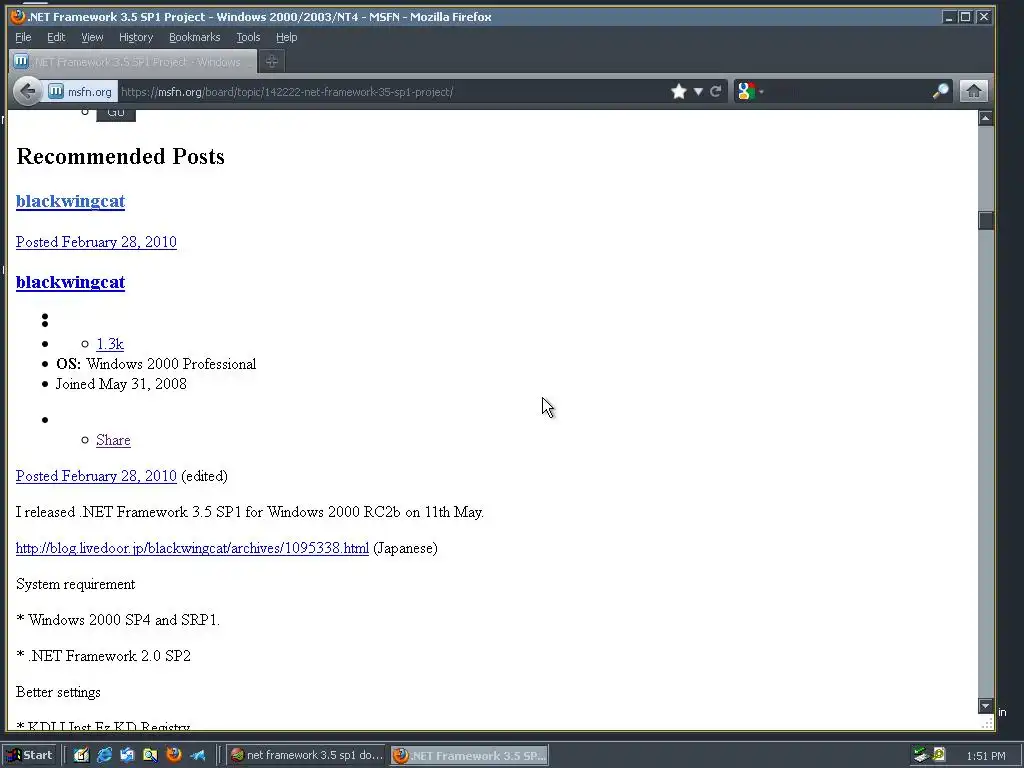Open the File menu

23,37
